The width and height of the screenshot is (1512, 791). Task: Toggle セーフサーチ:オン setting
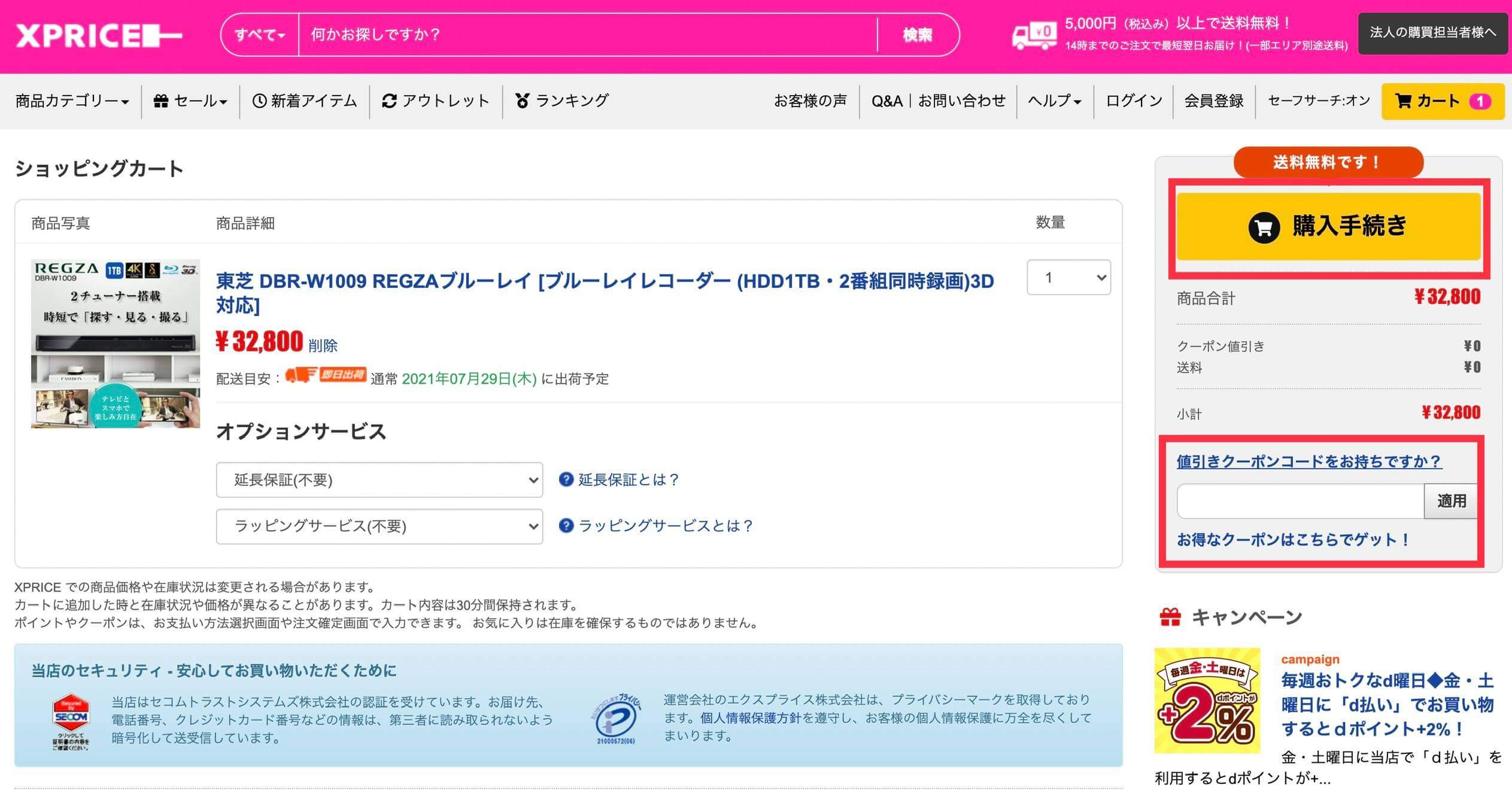click(x=1319, y=101)
